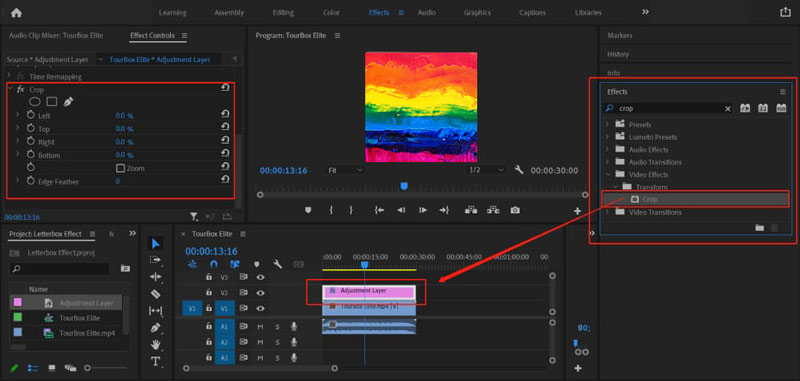Click the program monitor playhead
Image resolution: width=800 pixels, height=381 pixels.
(404, 186)
